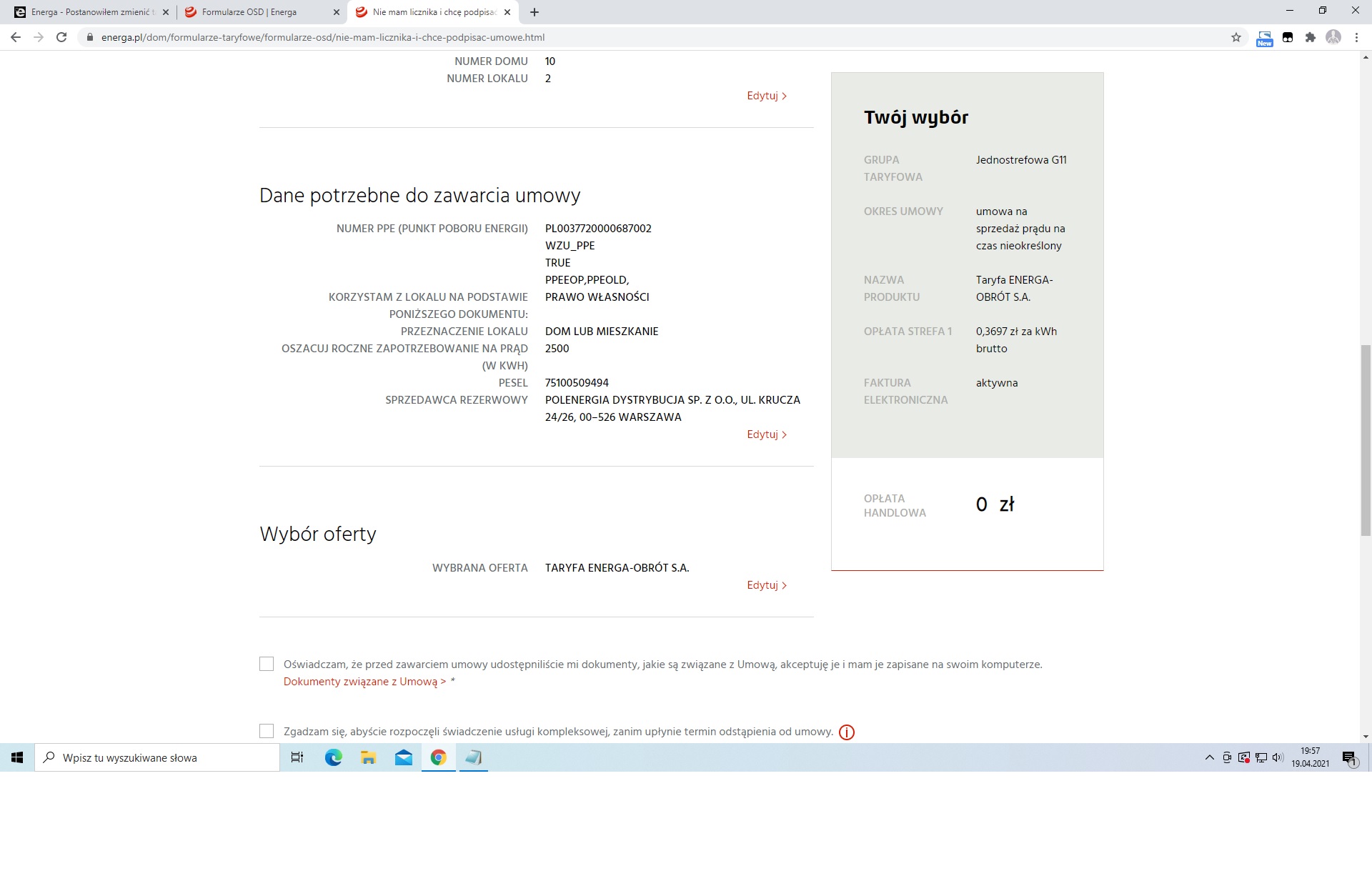Go back to the previous page
The image size is (1372, 871).
tap(16, 37)
